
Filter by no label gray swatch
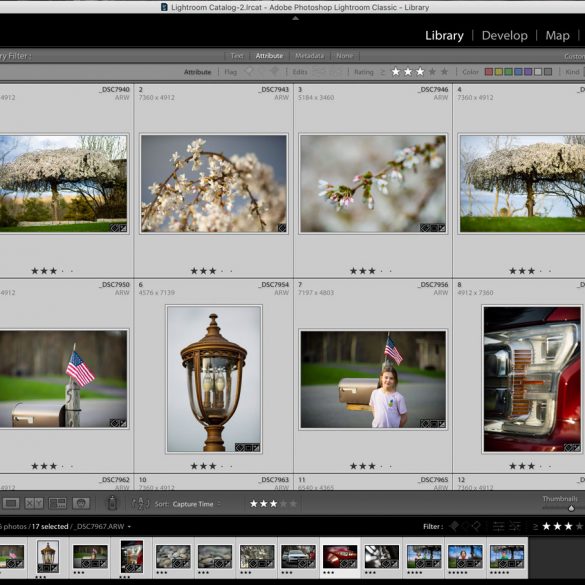click(x=548, y=72)
